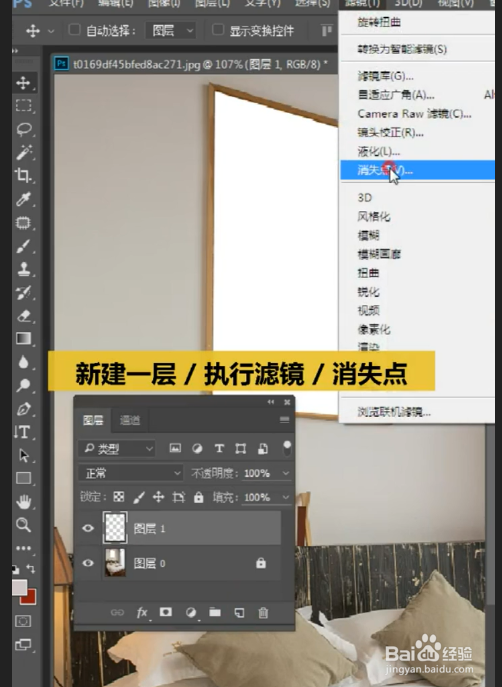
Task: Create new fill or adjustment layer
Action: coord(191,613)
